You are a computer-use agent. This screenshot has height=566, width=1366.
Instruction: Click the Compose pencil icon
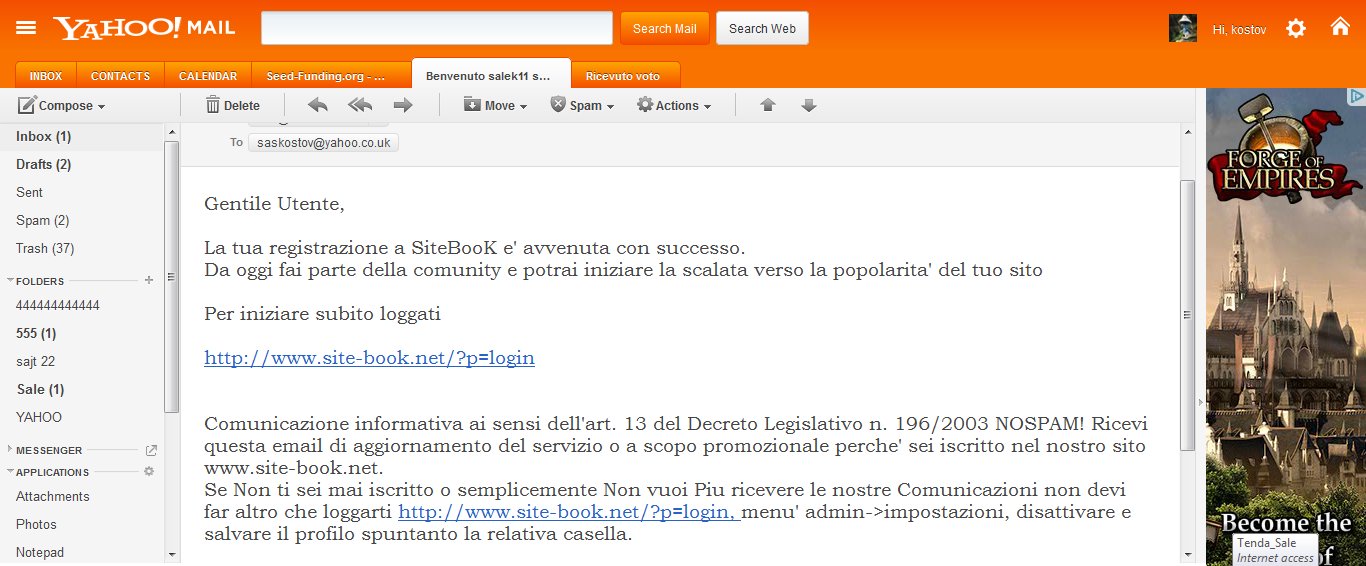click(27, 105)
